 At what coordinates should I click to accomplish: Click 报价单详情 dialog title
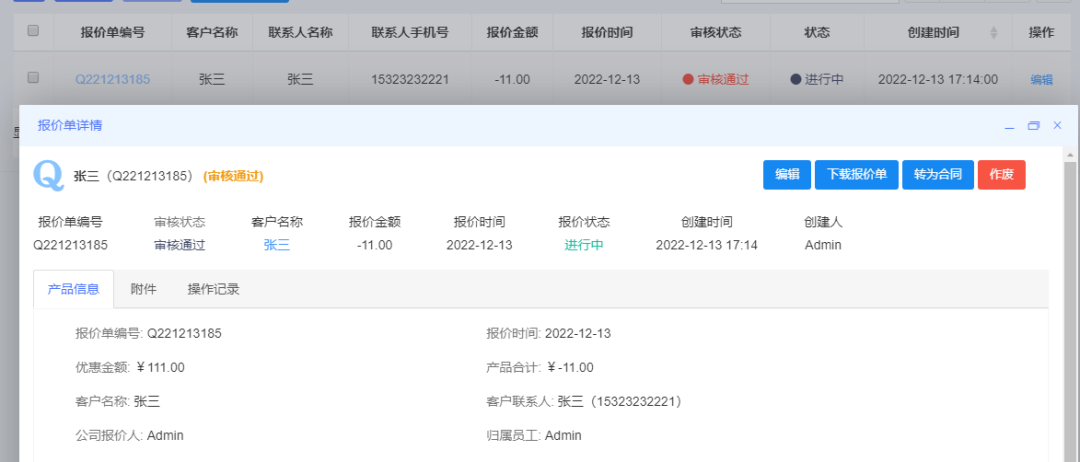pos(70,125)
